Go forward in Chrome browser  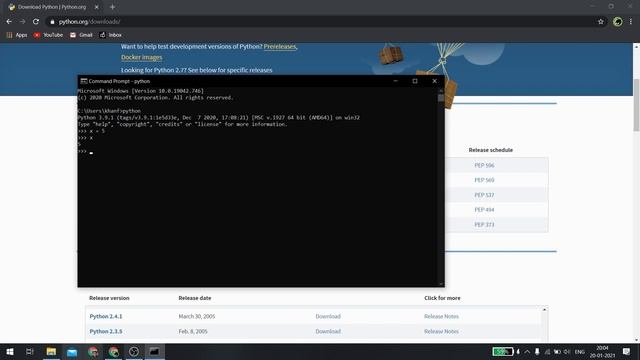tap(22, 22)
